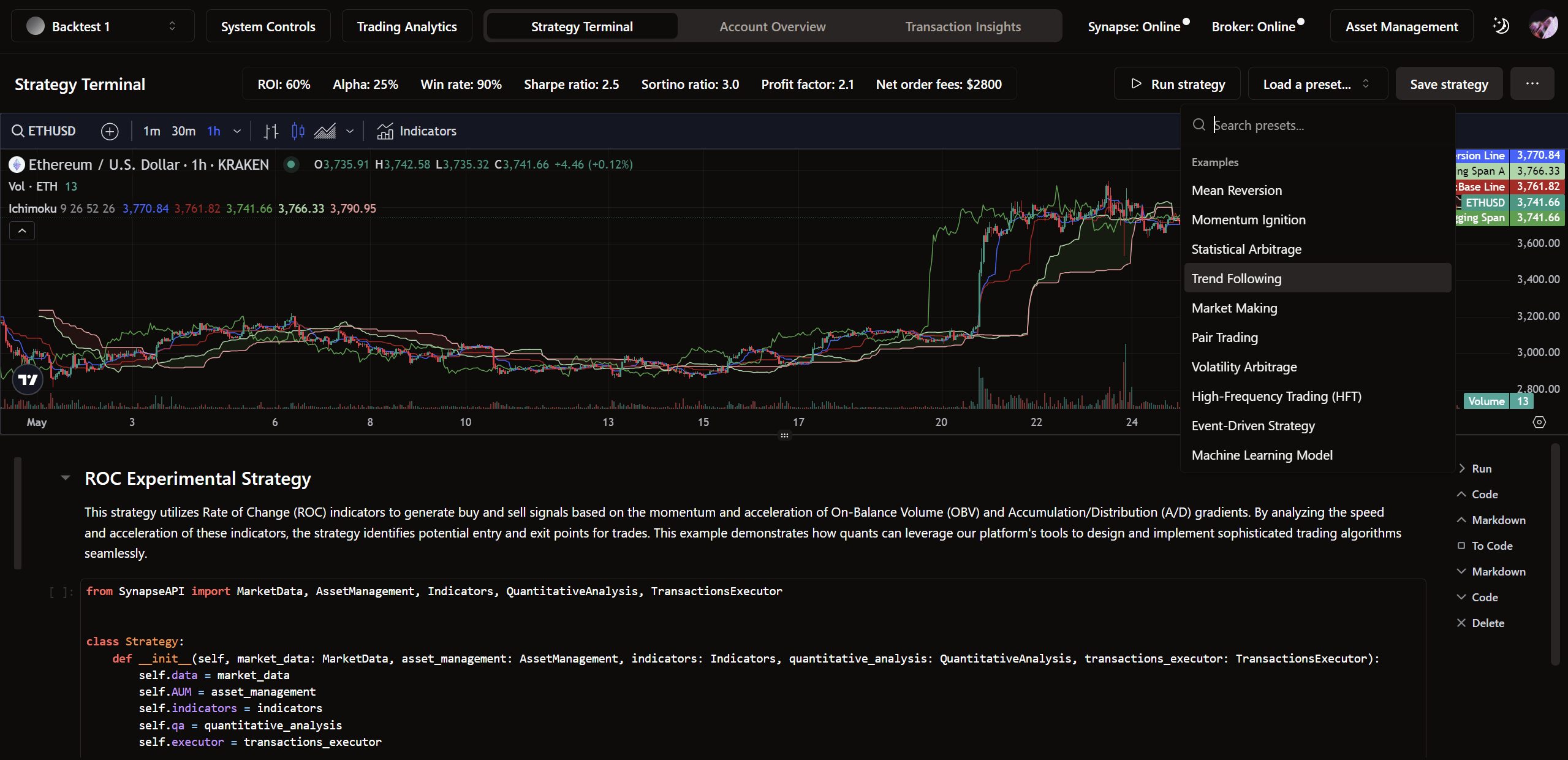This screenshot has width=1568, height=760.
Task: Click the add symbol plus icon
Action: 110,131
